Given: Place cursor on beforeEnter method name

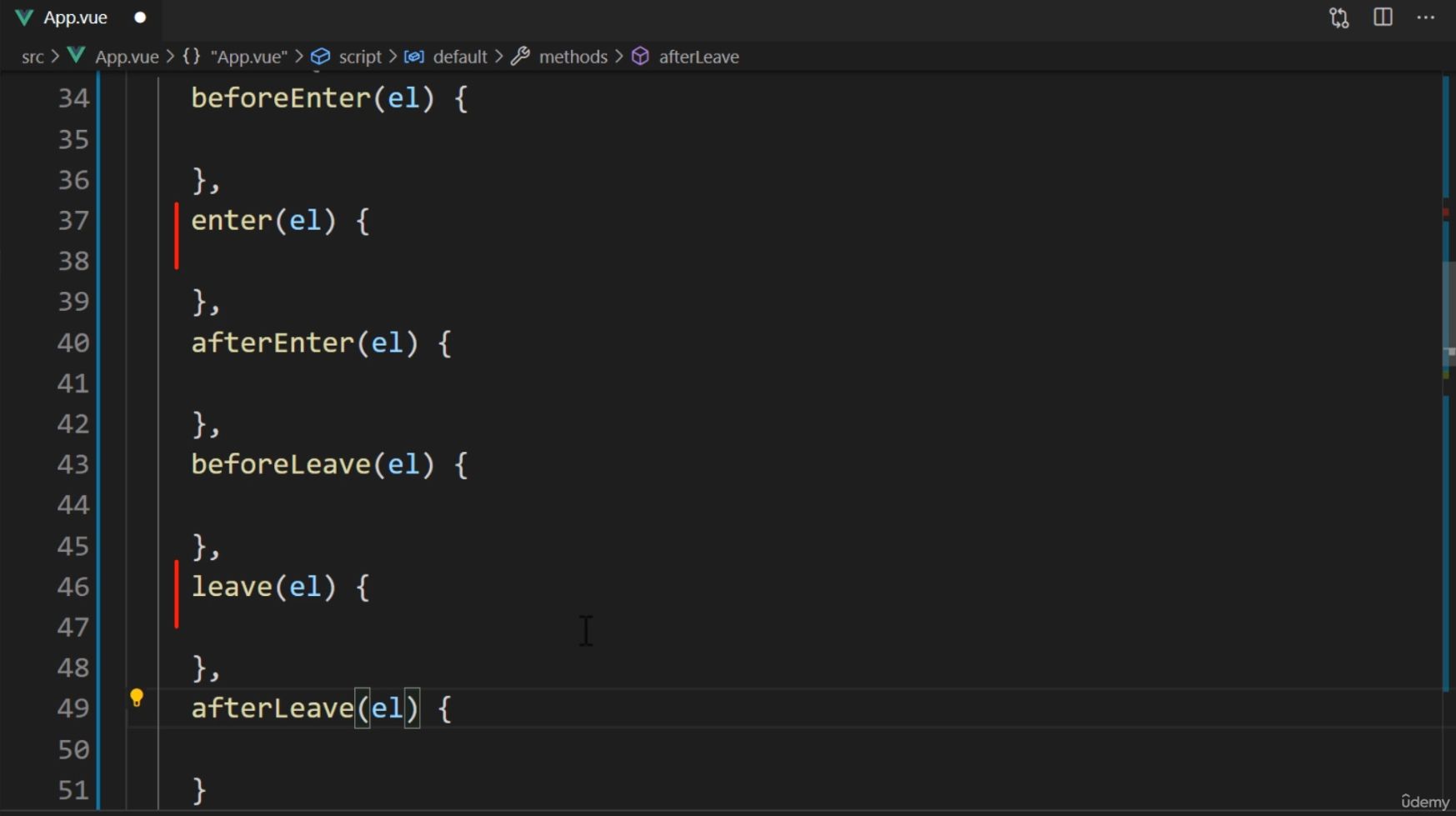Looking at the screenshot, I should pos(280,98).
